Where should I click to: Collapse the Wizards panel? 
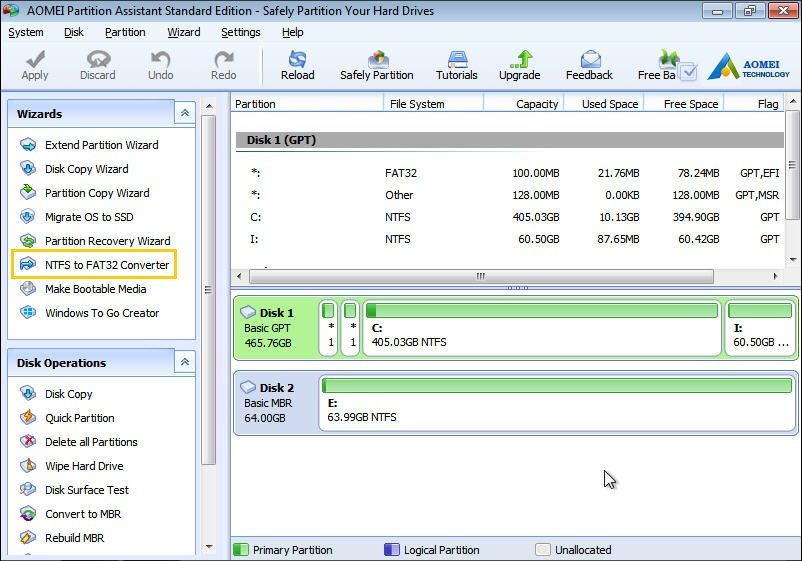coord(184,114)
